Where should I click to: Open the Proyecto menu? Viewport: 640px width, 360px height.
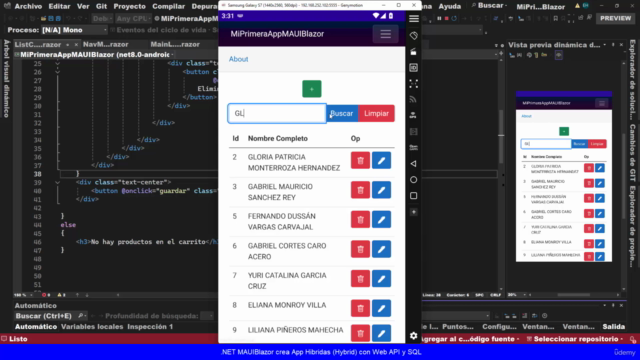coord(129,6)
